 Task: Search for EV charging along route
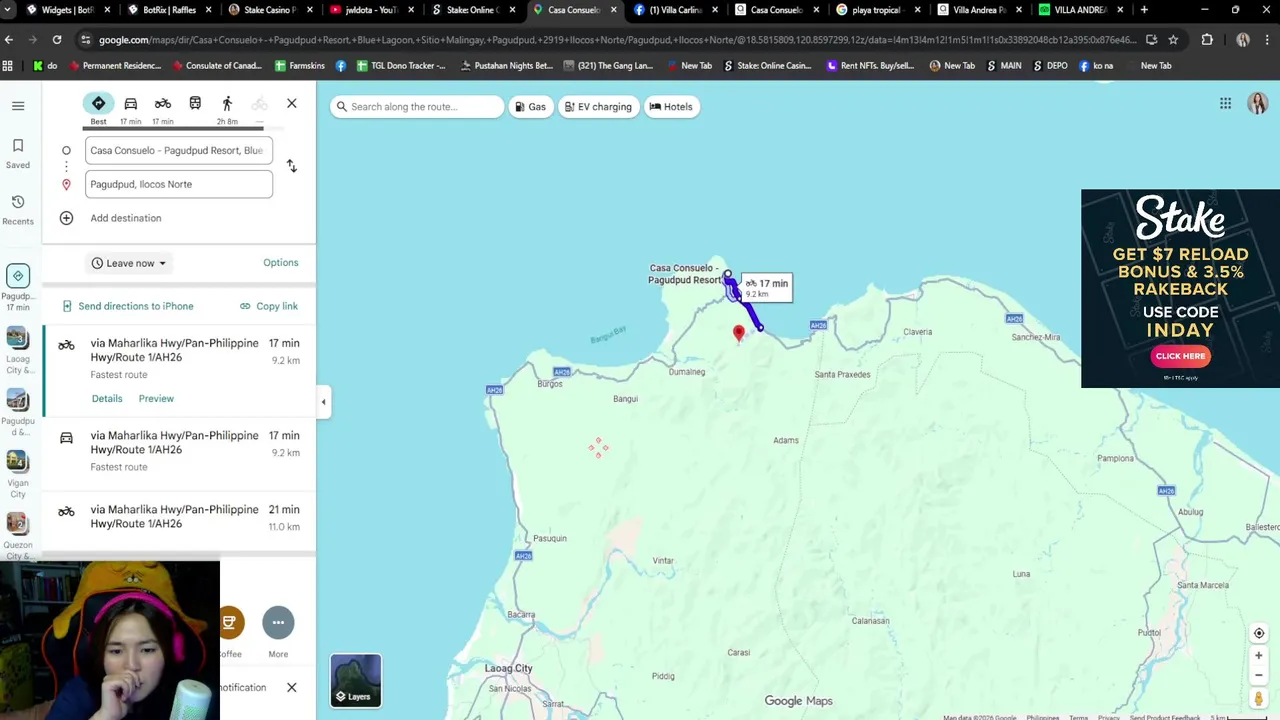tap(598, 107)
